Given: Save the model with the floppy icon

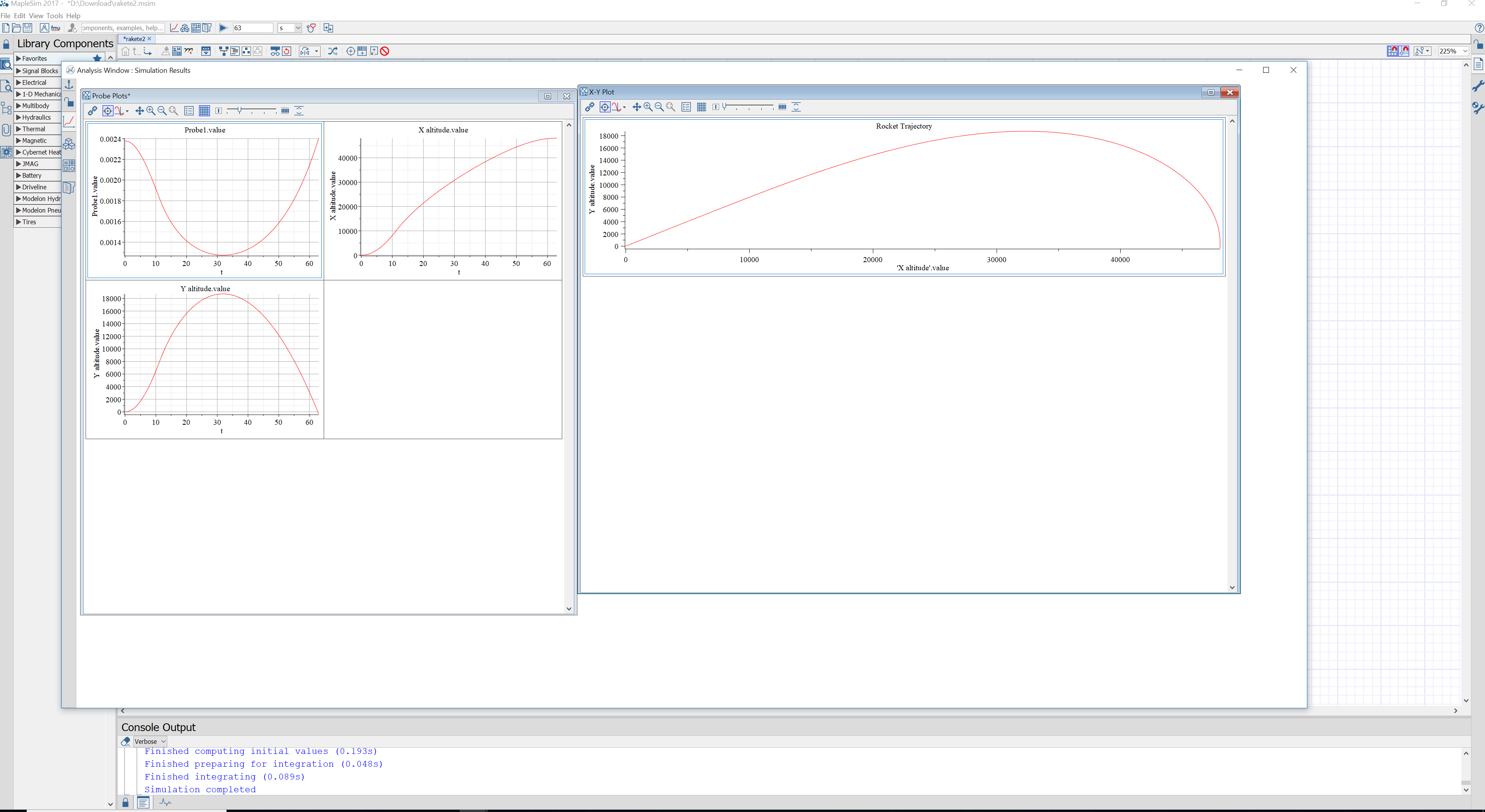Looking at the screenshot, I should 27,27.
